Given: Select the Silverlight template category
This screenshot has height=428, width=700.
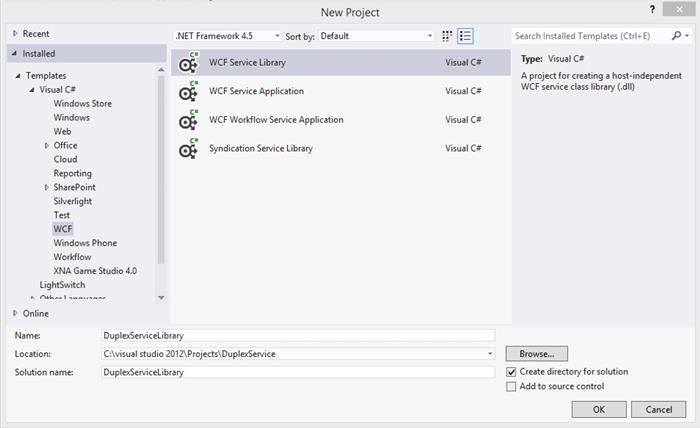Looking at the screenshot, I should [72, 201].
